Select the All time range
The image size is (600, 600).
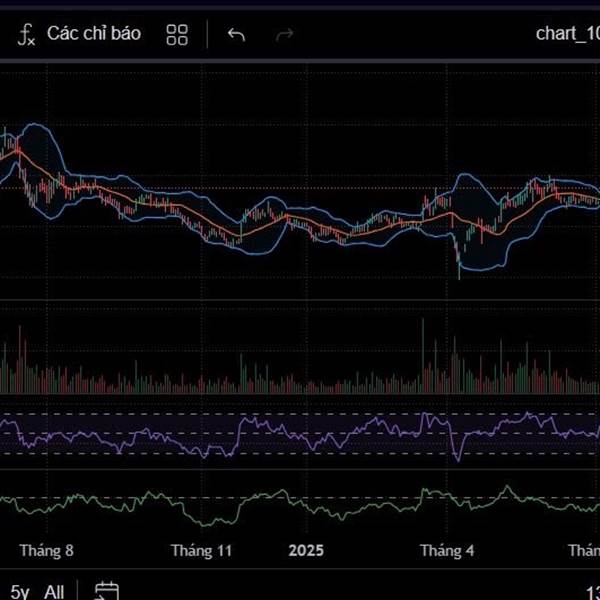(55, 592)
